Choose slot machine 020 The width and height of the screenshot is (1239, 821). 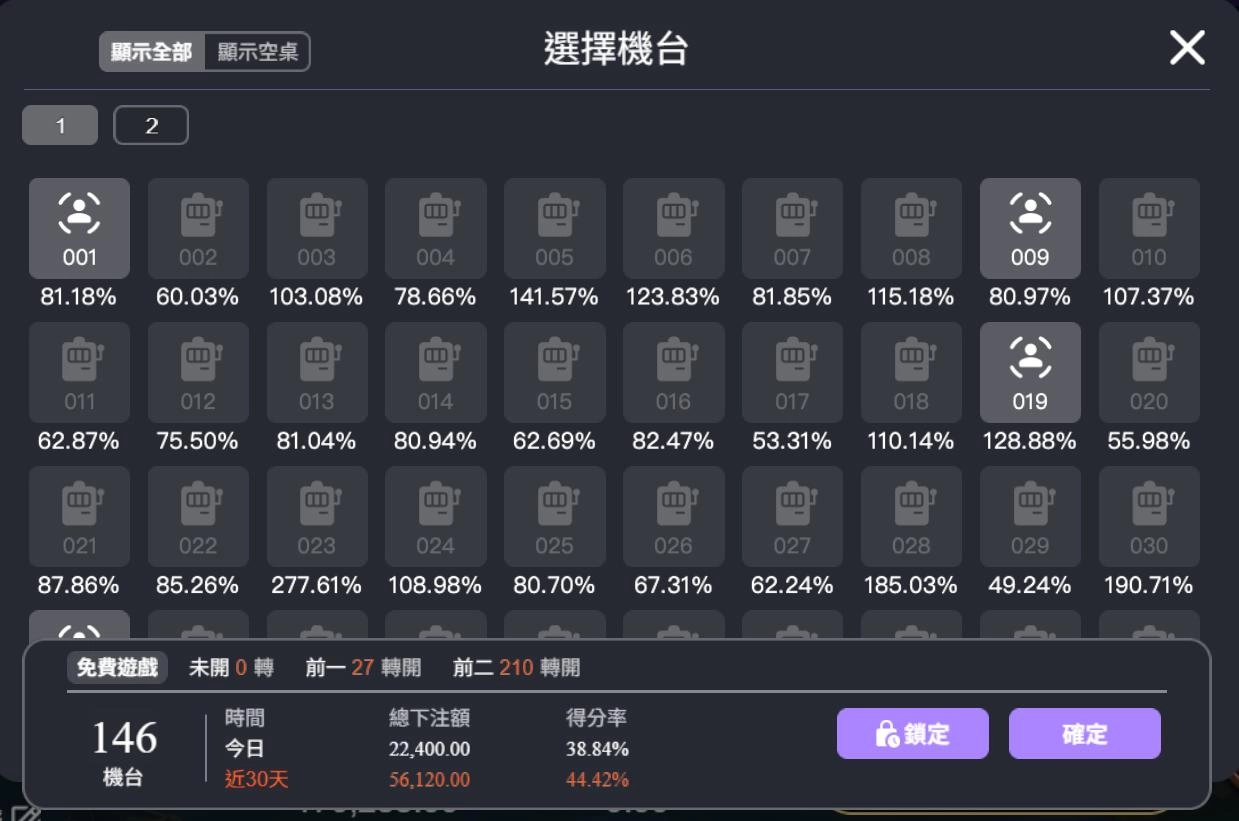pos(1149,372)
